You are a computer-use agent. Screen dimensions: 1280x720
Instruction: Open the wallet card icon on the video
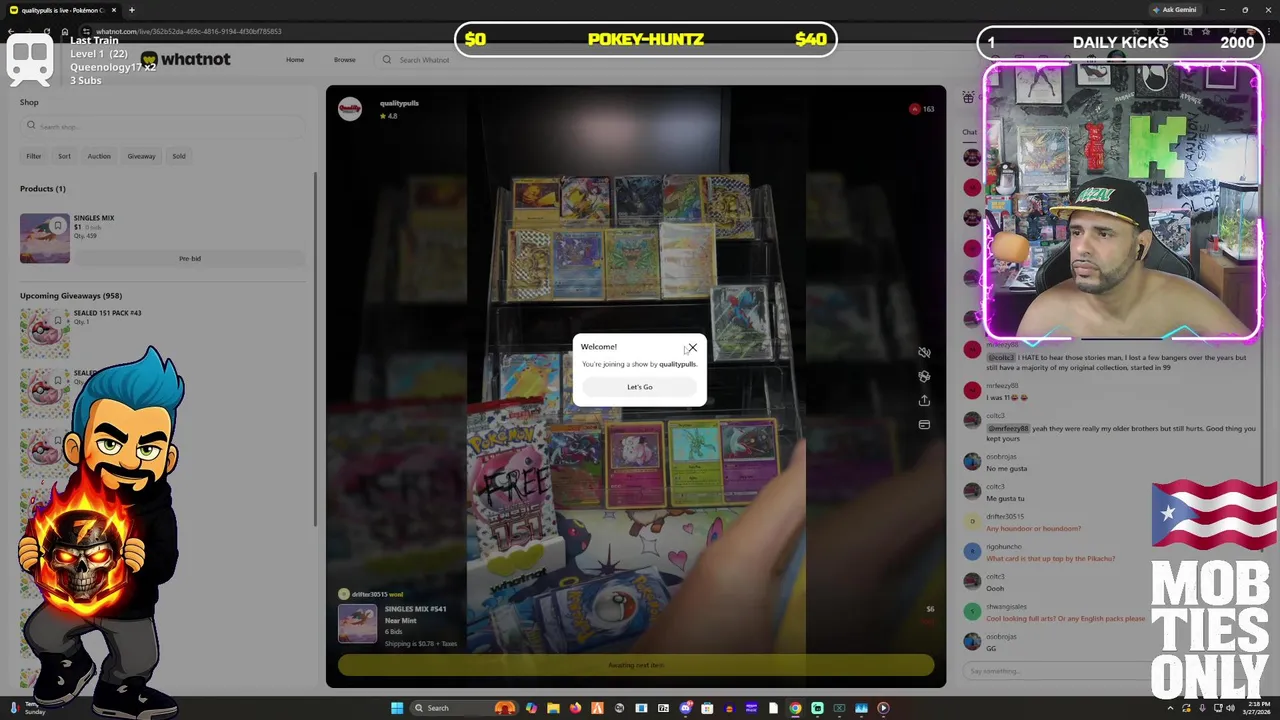[924, 424]
